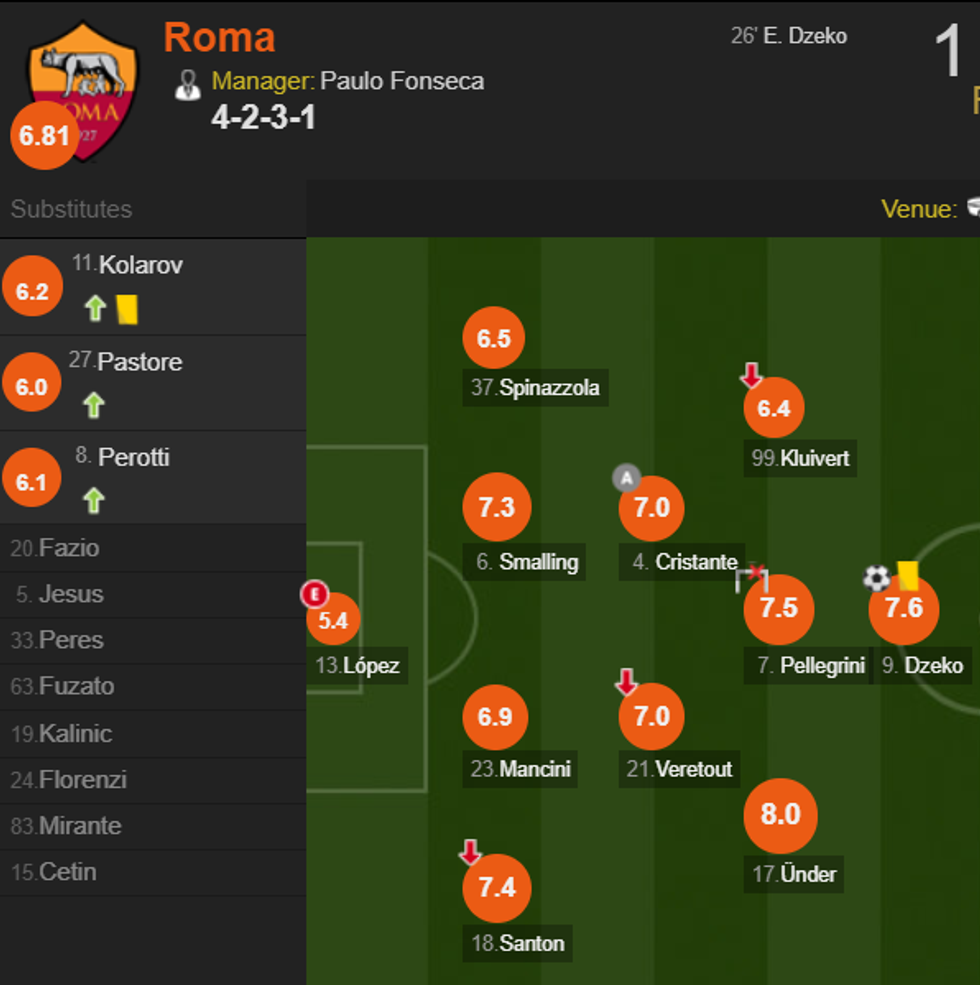Click the 6.81 team rating badge
This screenshot has height=985, width=980.
pos(44,137)
